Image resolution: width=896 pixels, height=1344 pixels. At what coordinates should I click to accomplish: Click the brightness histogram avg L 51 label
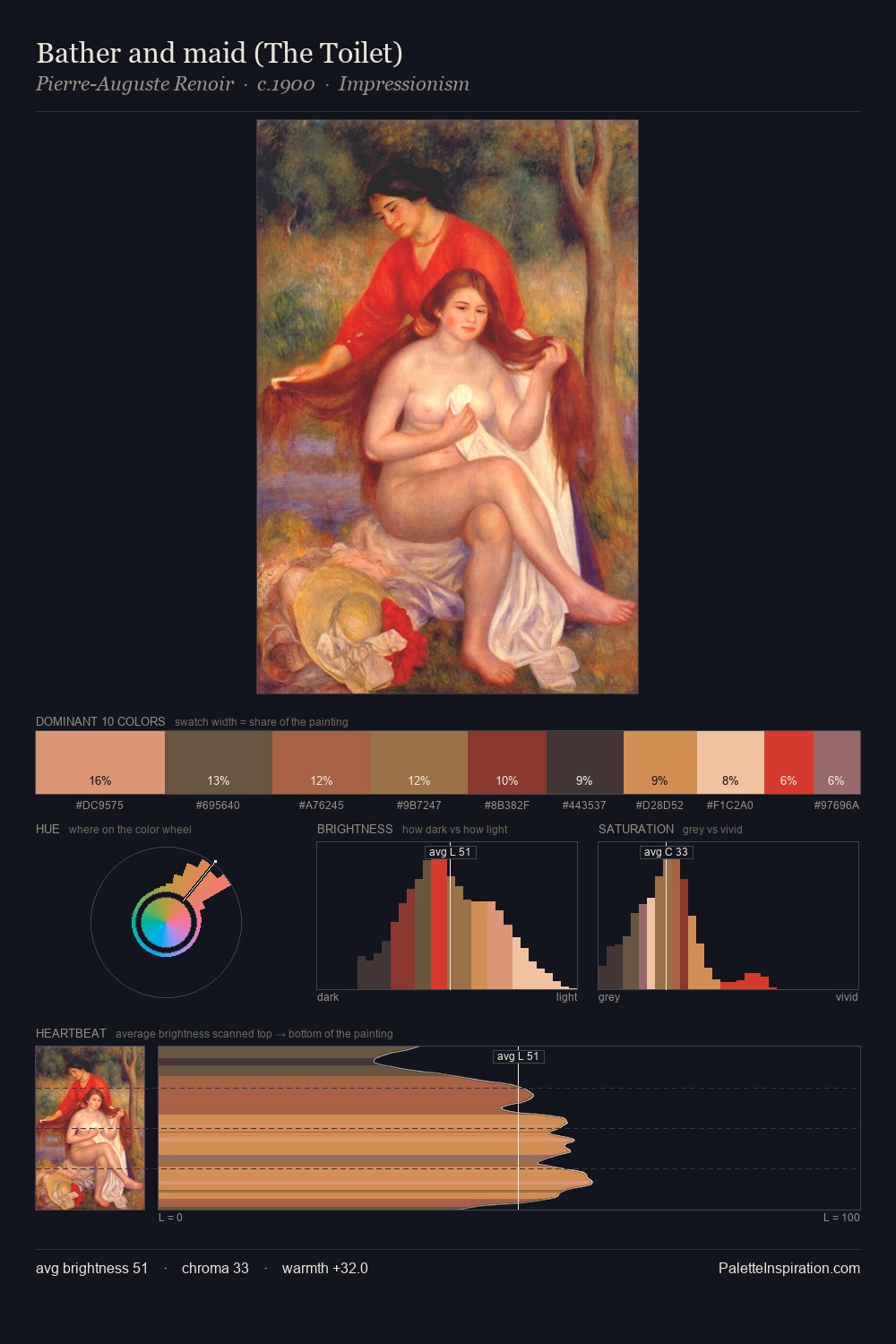[x=450, y=851]
